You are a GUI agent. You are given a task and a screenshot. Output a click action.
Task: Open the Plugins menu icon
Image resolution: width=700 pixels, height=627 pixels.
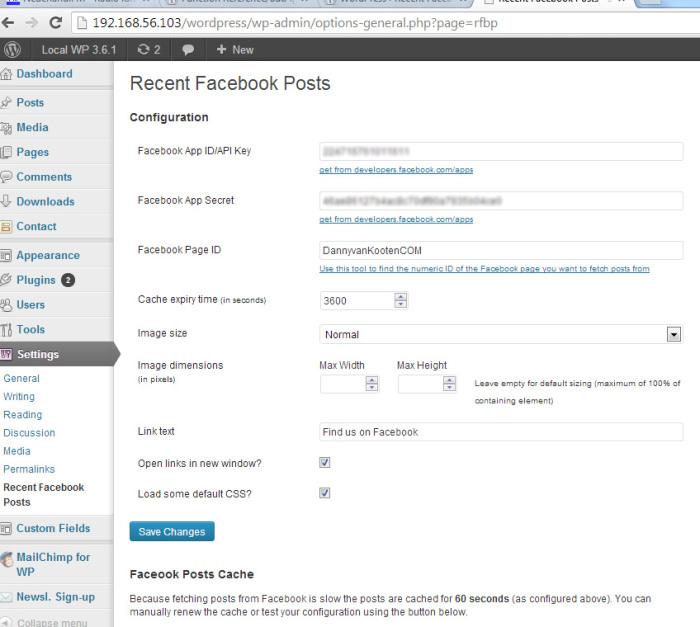click(x=6, y=280)
